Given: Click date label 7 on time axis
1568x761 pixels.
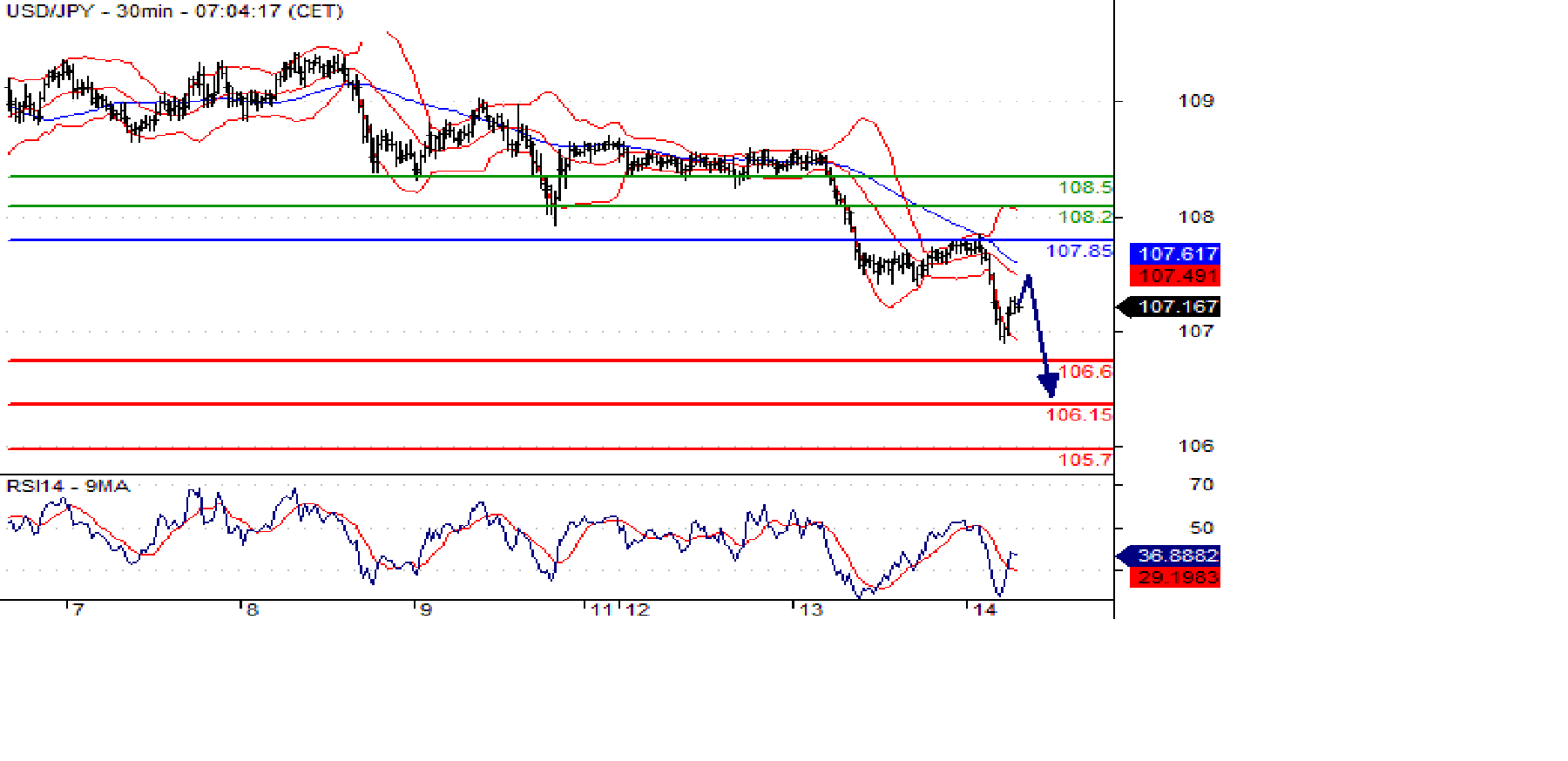Looking at the screenshot, I should click(78, 609).
